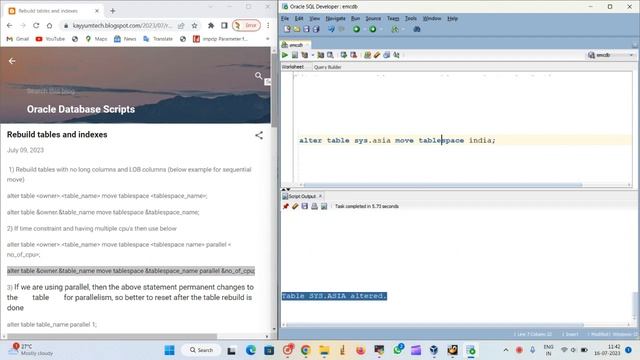Open Chrome three-dot menu
Image resolution: width=640 pixels, height=360 pixels.
pos(268,25)
